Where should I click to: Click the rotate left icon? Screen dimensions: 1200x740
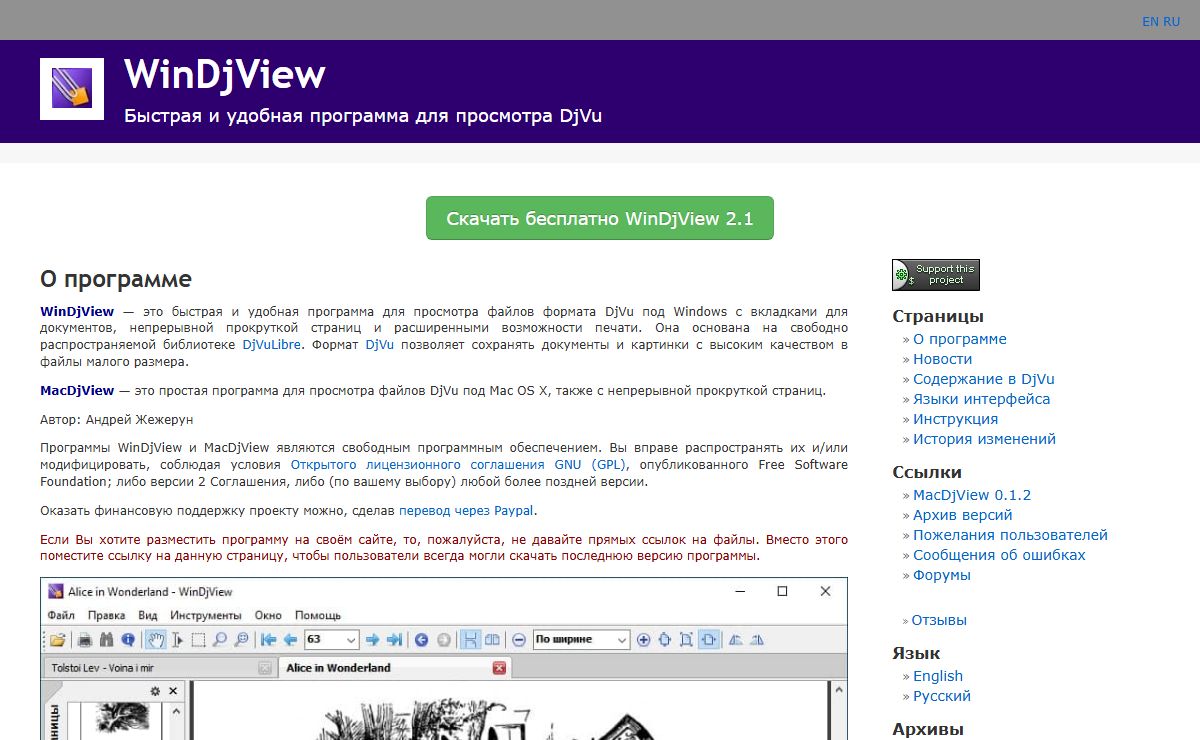coord(736,640)
